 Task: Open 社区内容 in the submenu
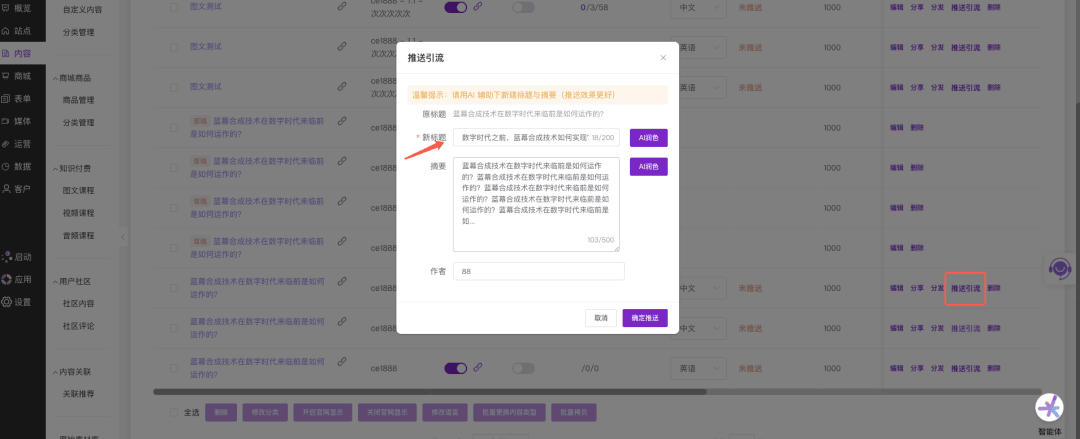click(x=78, y=303)
